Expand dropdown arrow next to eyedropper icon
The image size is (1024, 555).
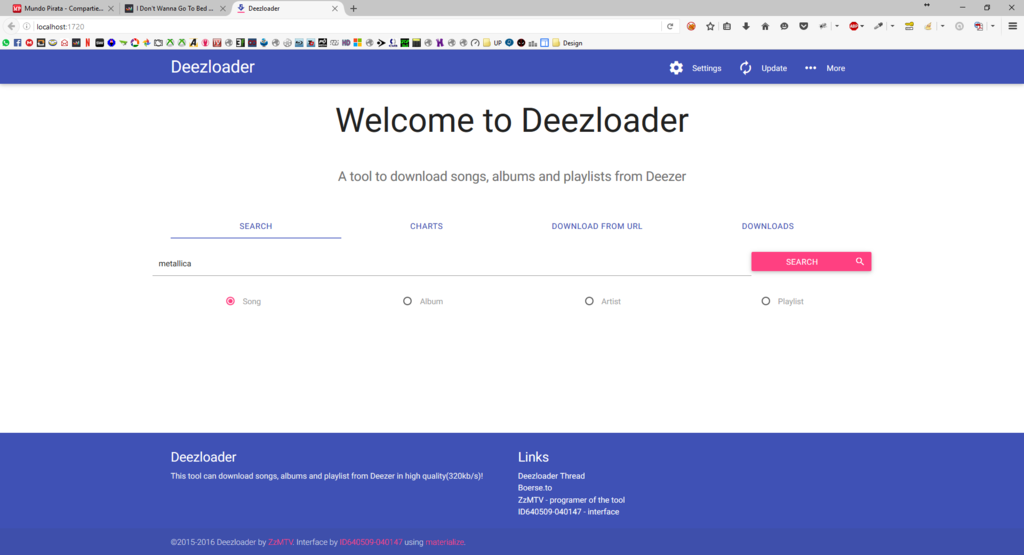coord(892,26)
